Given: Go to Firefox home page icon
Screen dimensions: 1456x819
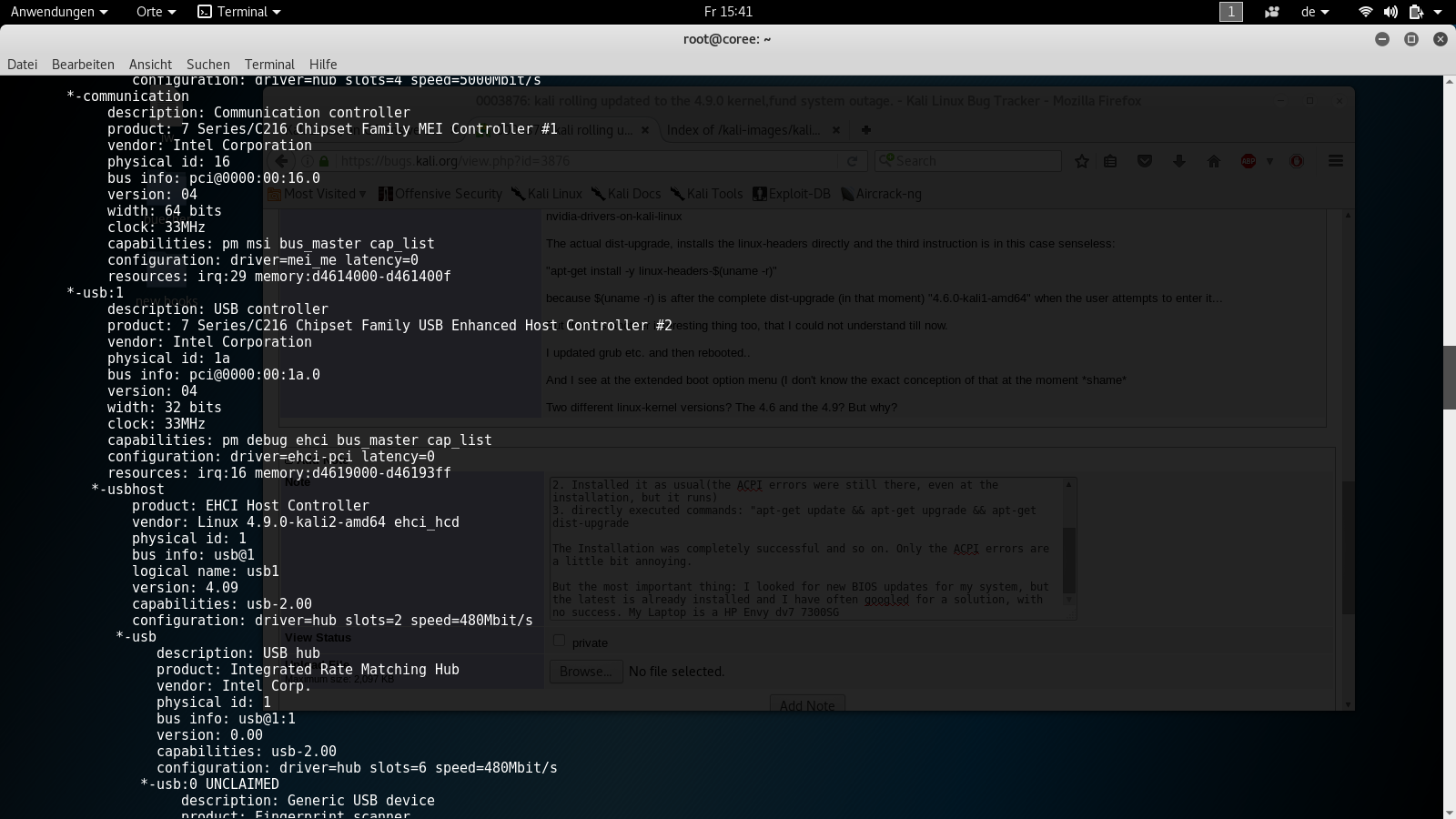Looking at the screenshot, I should 1213,161.
